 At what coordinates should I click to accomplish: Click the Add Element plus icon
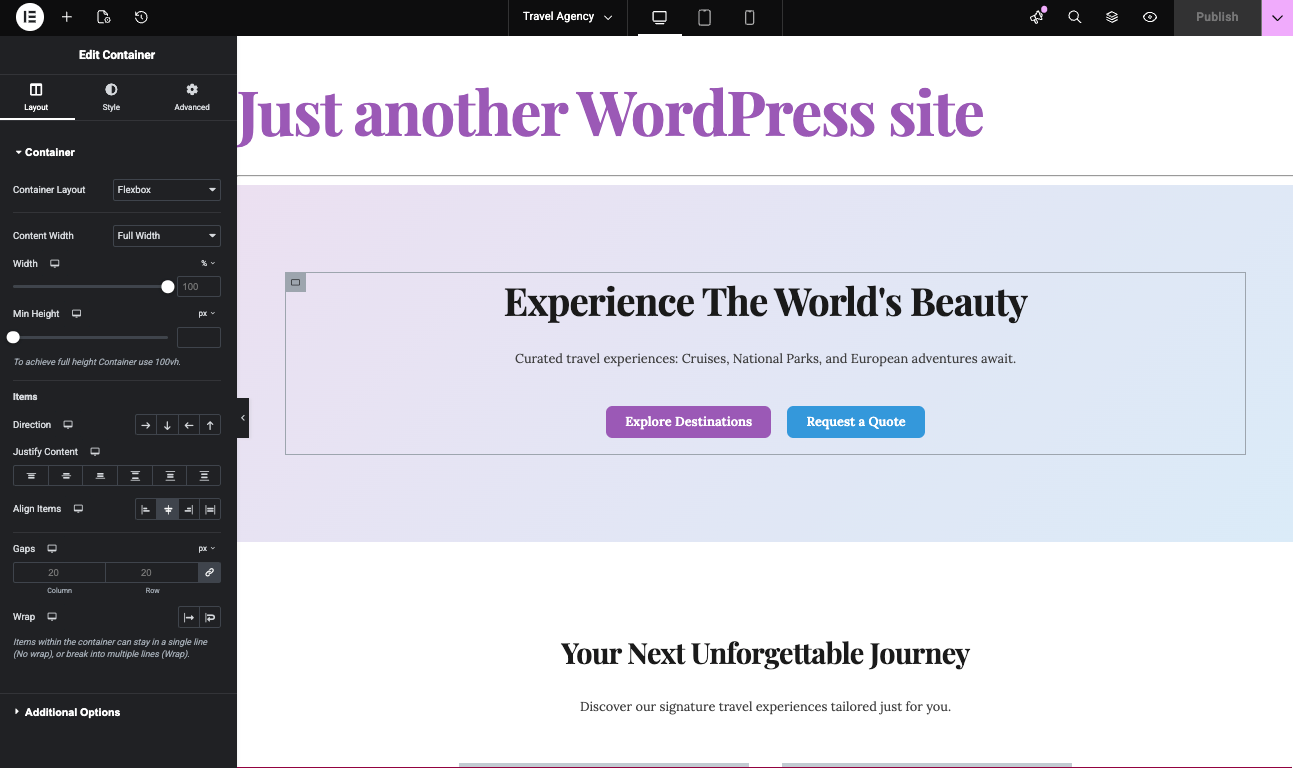point(67,17)
